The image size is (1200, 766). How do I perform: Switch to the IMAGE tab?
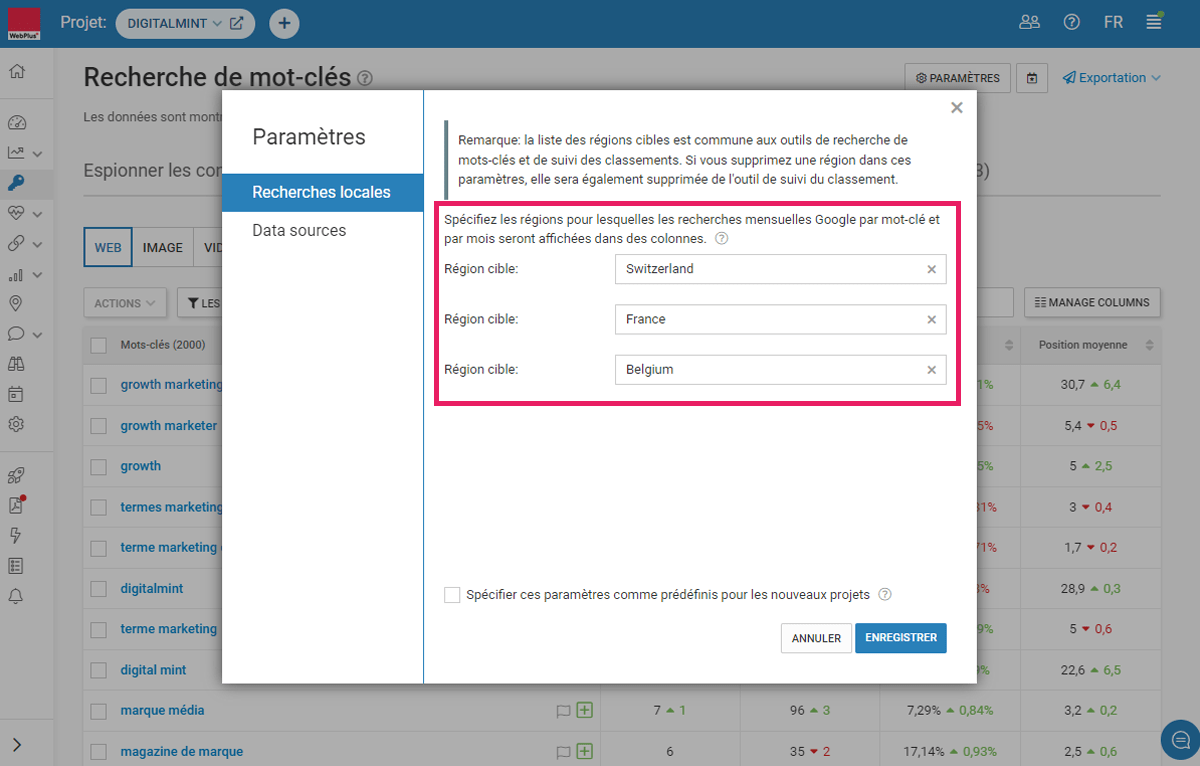[162, 247]
